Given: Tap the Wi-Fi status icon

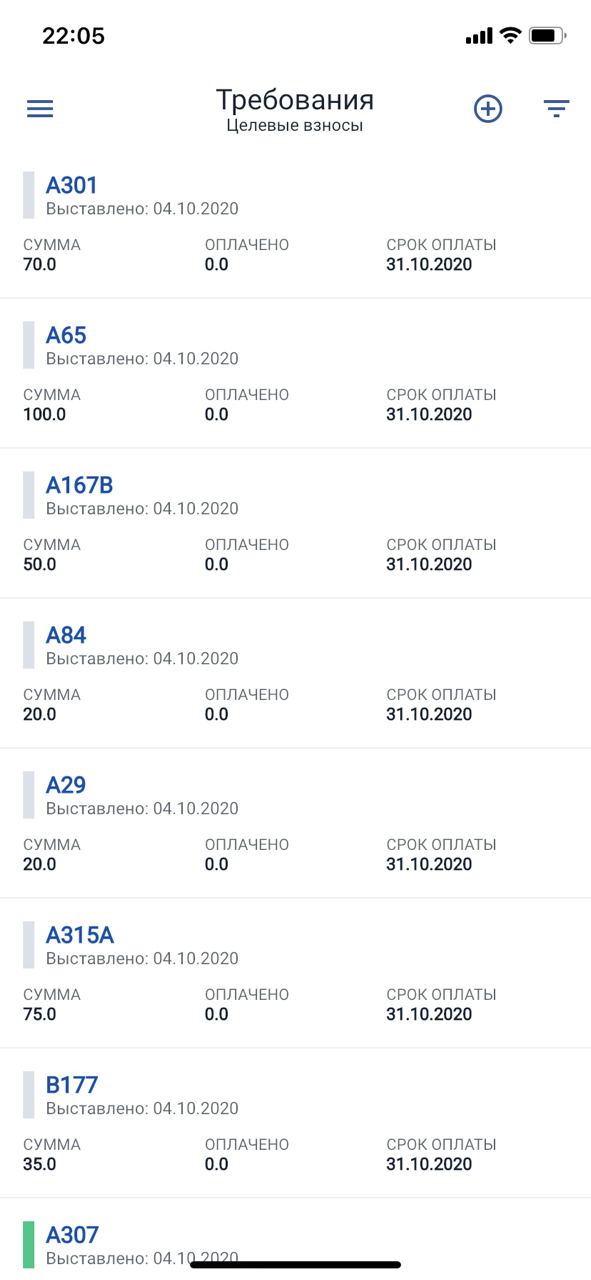Looking at the screenshot, I should point(511,36).
